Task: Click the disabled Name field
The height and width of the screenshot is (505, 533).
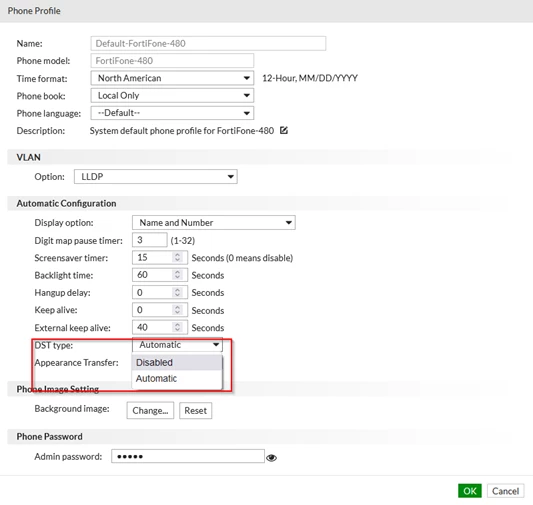Action: point(208,43)
